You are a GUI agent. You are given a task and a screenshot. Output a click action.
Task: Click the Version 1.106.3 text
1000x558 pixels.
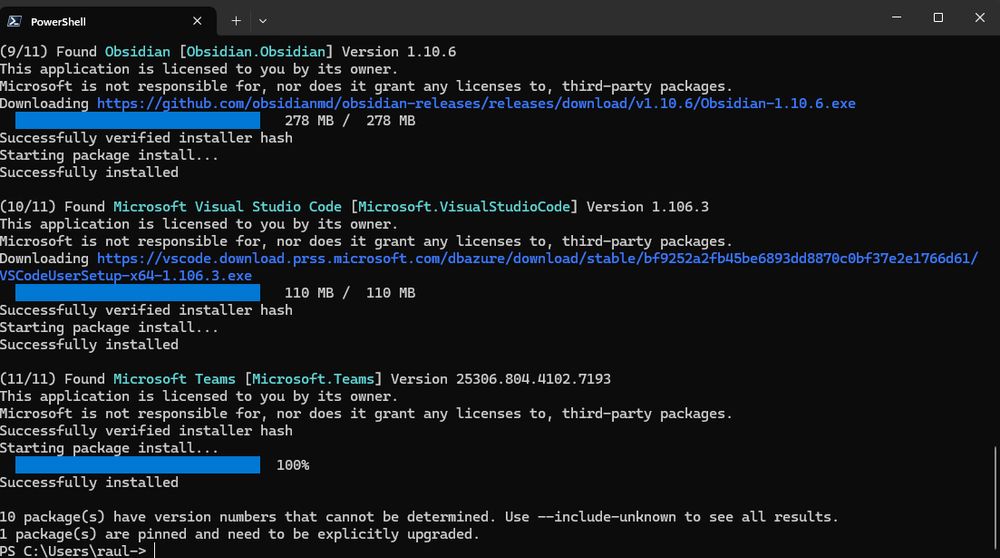[647, 207]
